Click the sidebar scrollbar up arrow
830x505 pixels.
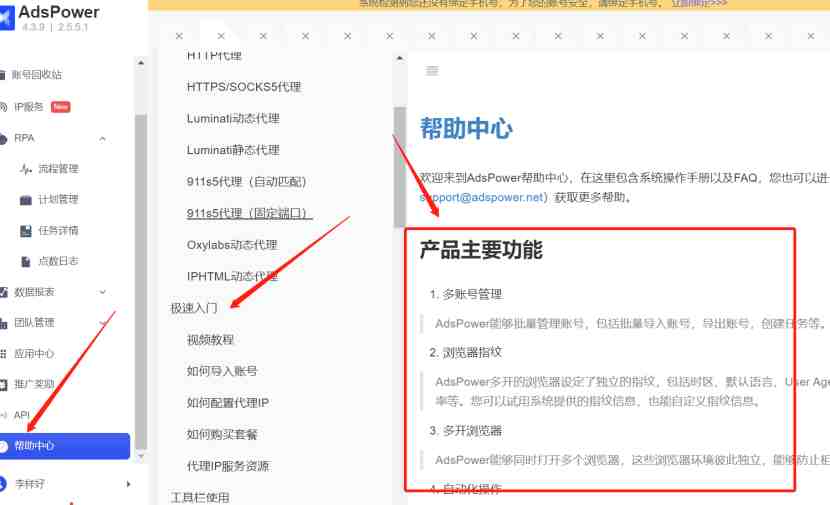click(141, 62)
